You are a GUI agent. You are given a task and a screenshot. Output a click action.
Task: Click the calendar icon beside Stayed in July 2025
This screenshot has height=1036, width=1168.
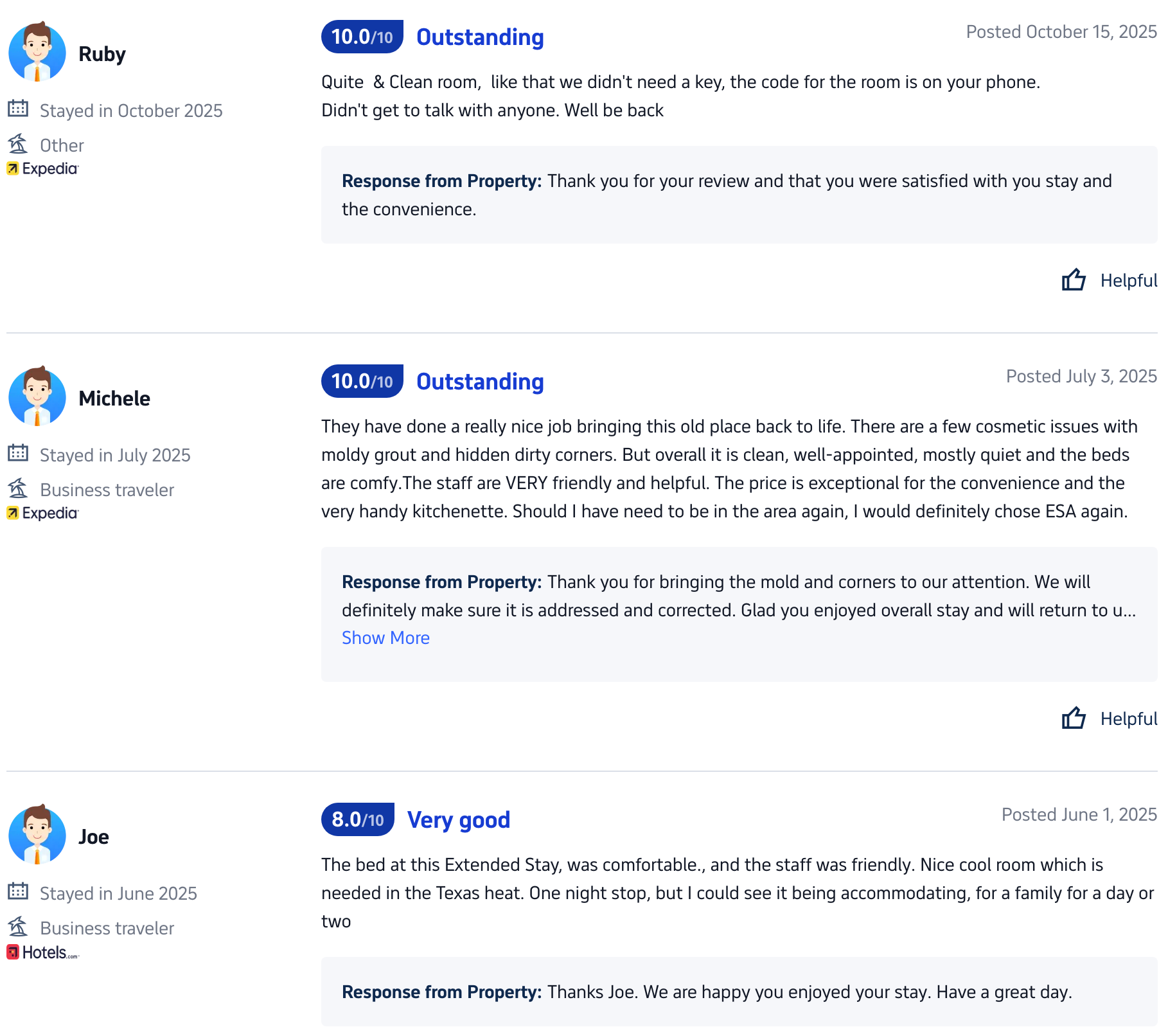click(x=18, y=453)
